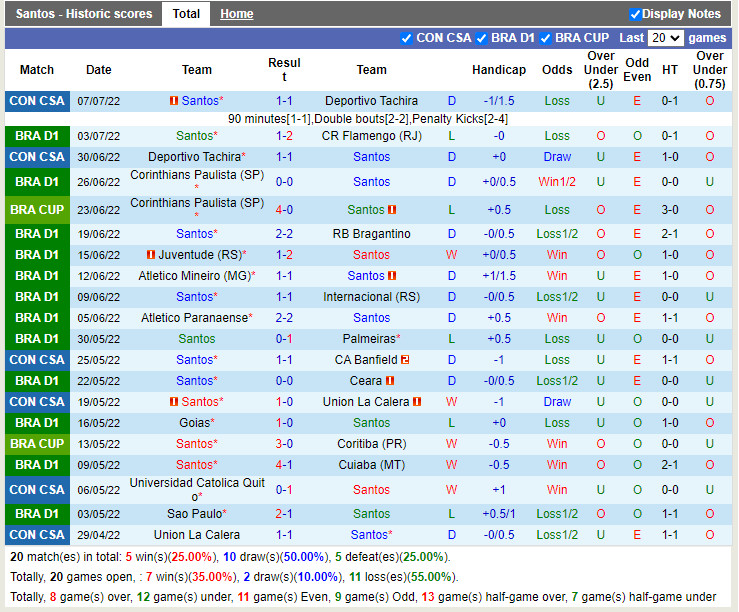
Task: Click the 4-0 score on 23/06/22
Action: 284,210
